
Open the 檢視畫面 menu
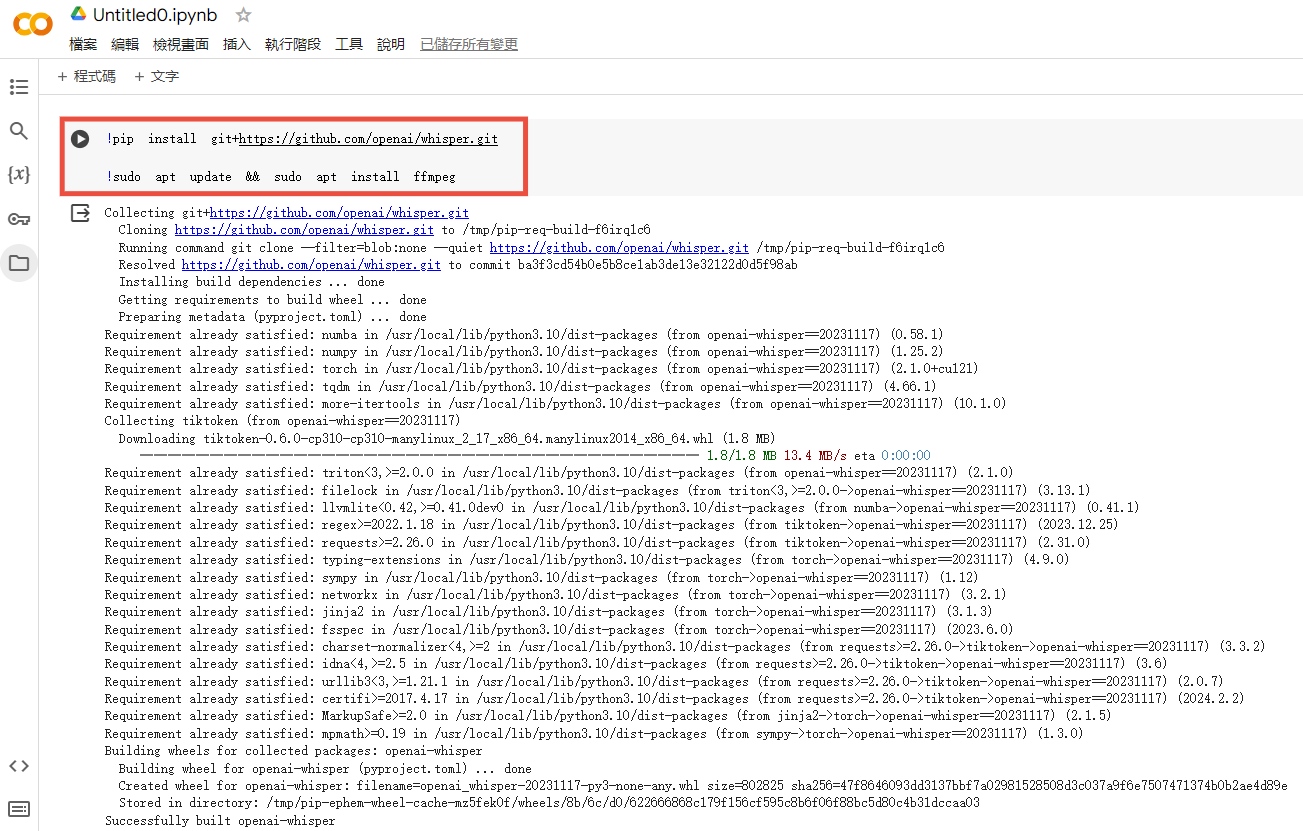[x=181, y=44]
